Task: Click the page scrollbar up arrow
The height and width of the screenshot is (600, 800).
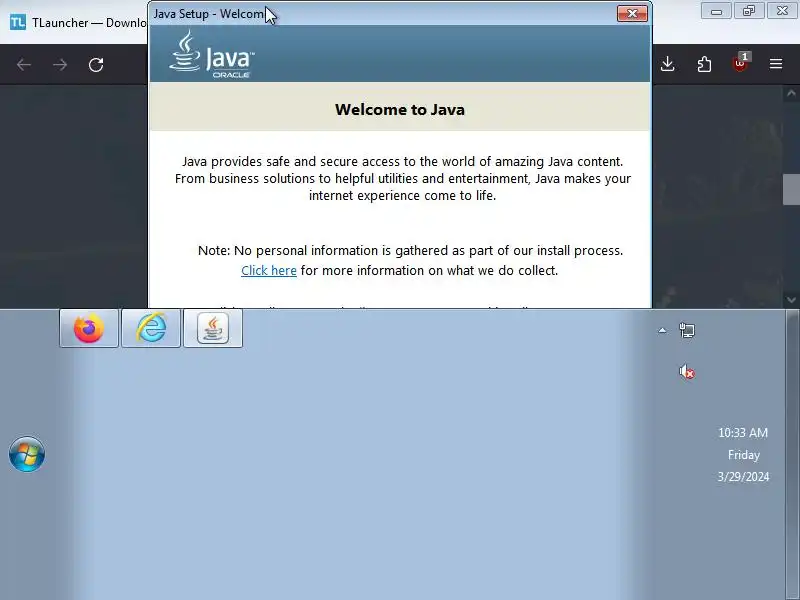Action: [x=791, y=93]
